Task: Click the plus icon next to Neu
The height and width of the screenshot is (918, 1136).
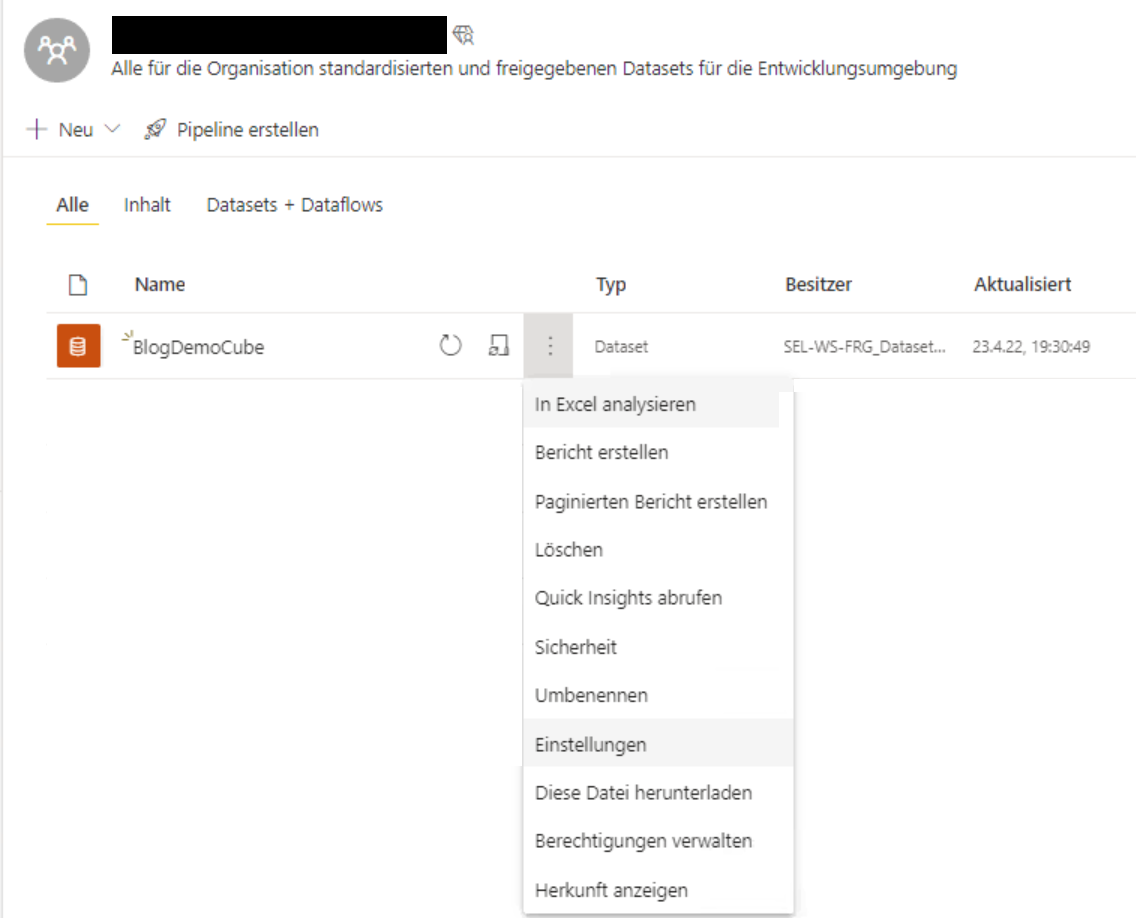Action: pyautogui.click(x=36, y=130)
